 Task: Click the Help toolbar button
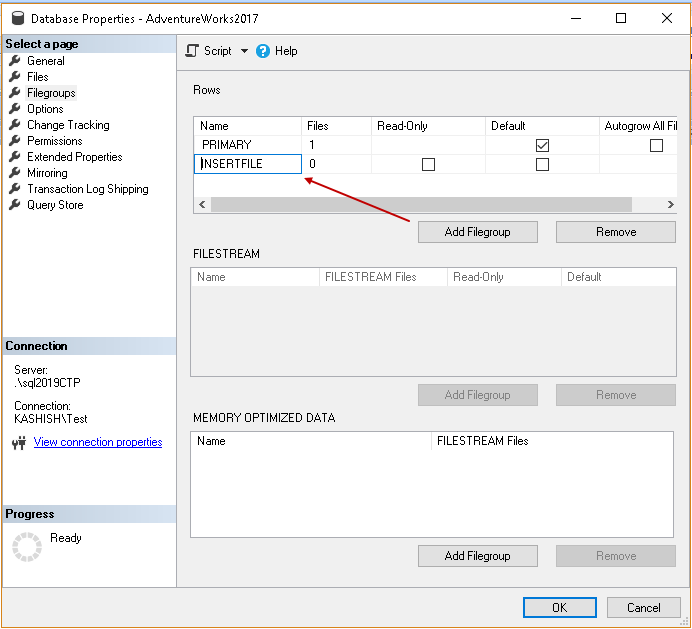click(277, 51)
